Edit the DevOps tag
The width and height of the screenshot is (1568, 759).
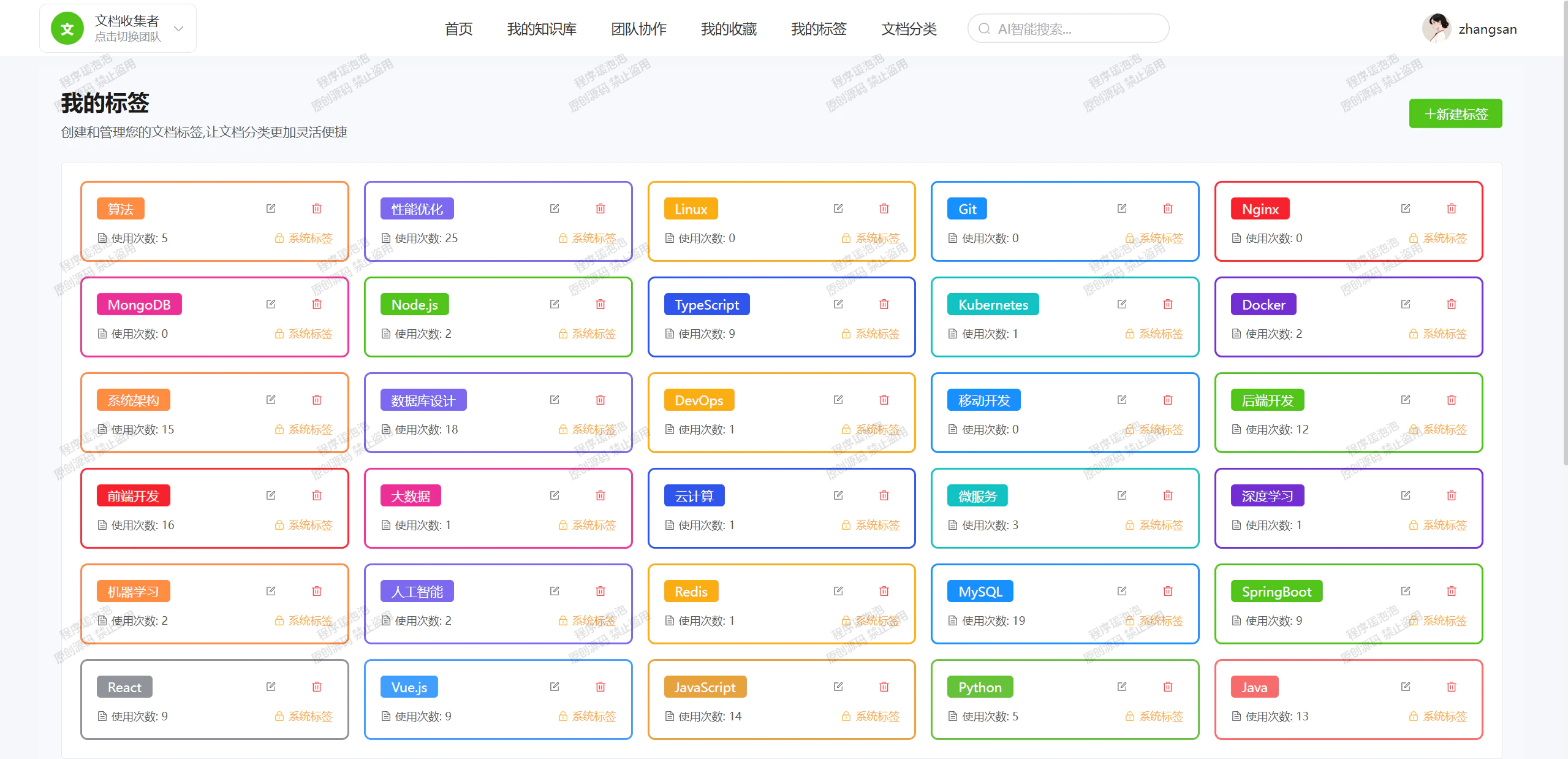(838, 400)
